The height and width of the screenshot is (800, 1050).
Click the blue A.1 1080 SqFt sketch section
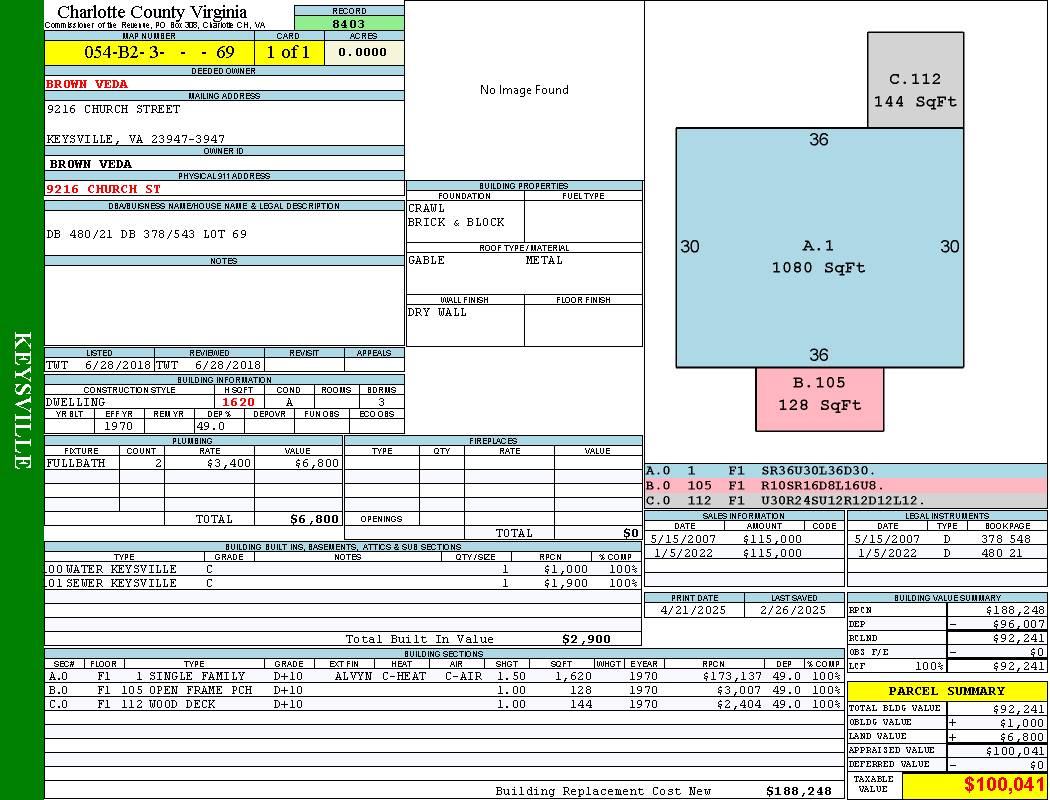pos(819,248)
